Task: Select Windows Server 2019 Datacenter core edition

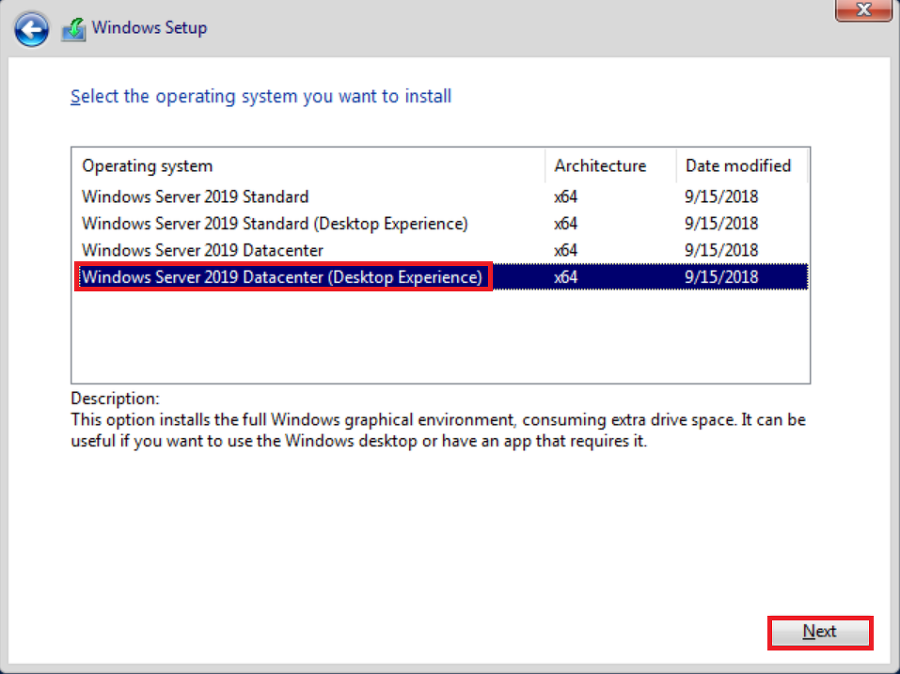Action: pos(440,250)
